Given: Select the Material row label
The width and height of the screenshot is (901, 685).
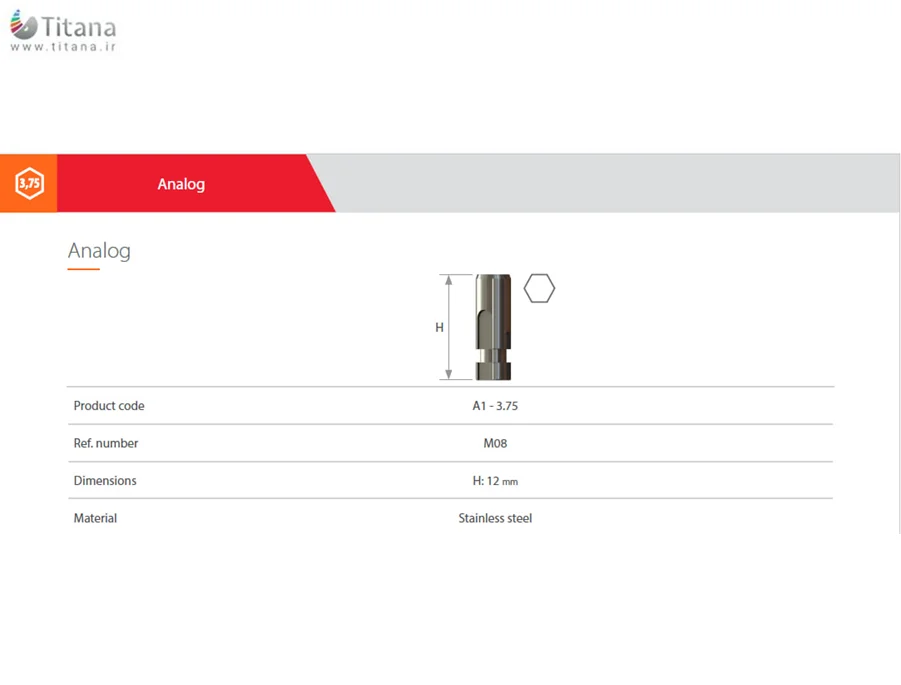Looking at the screenshot, I should [x=95, y=518].
